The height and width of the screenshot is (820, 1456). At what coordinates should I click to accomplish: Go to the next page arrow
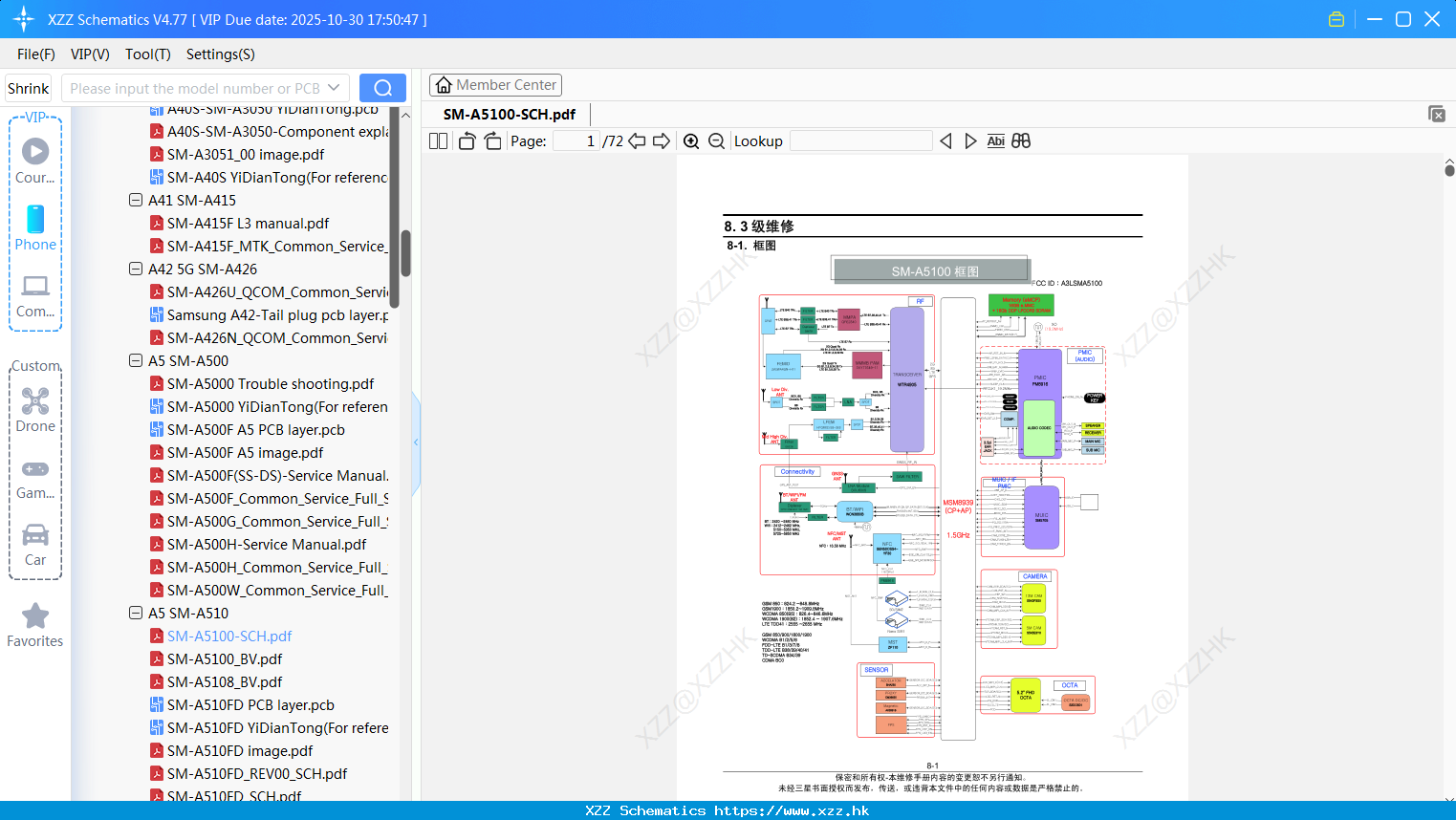click(662, 140)
